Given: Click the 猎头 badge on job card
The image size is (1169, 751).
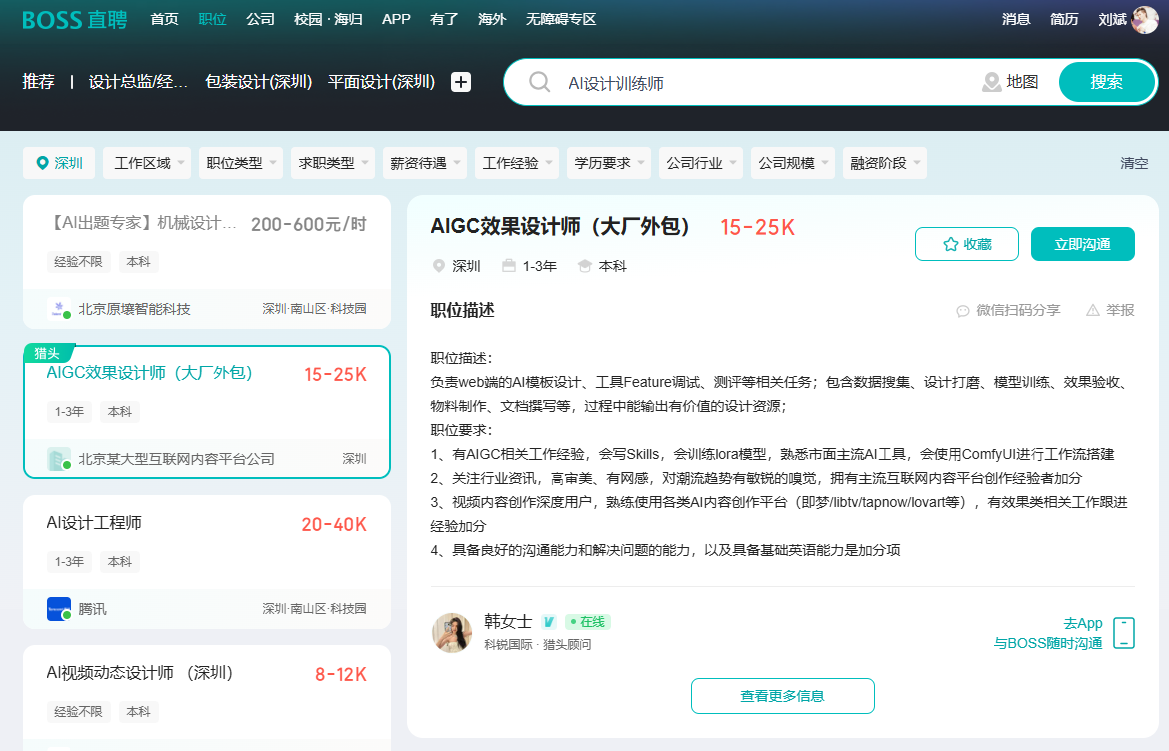Looking at the screenshot, I should pyautogui.click(x=47, y=353).
